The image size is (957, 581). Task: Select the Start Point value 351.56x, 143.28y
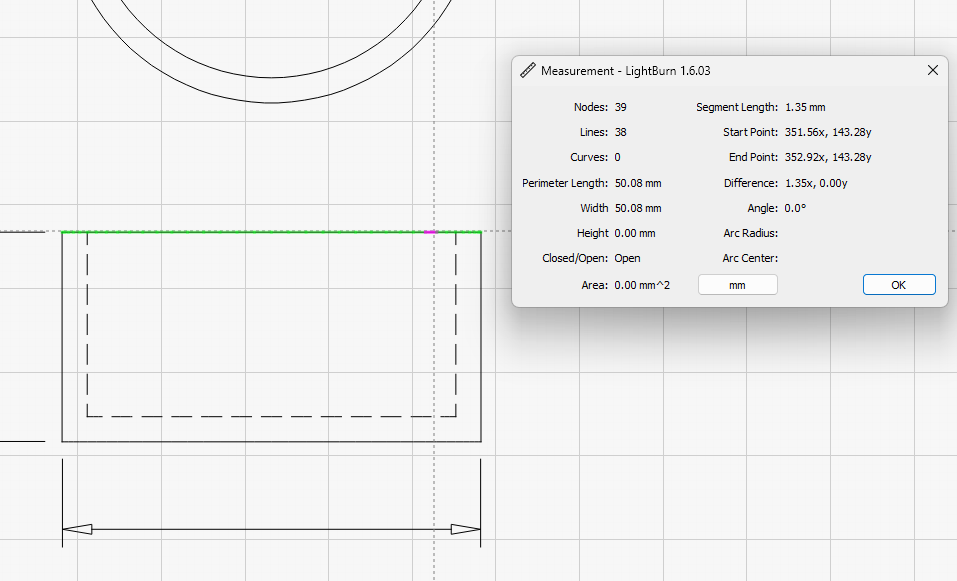(x=828, y=132)
